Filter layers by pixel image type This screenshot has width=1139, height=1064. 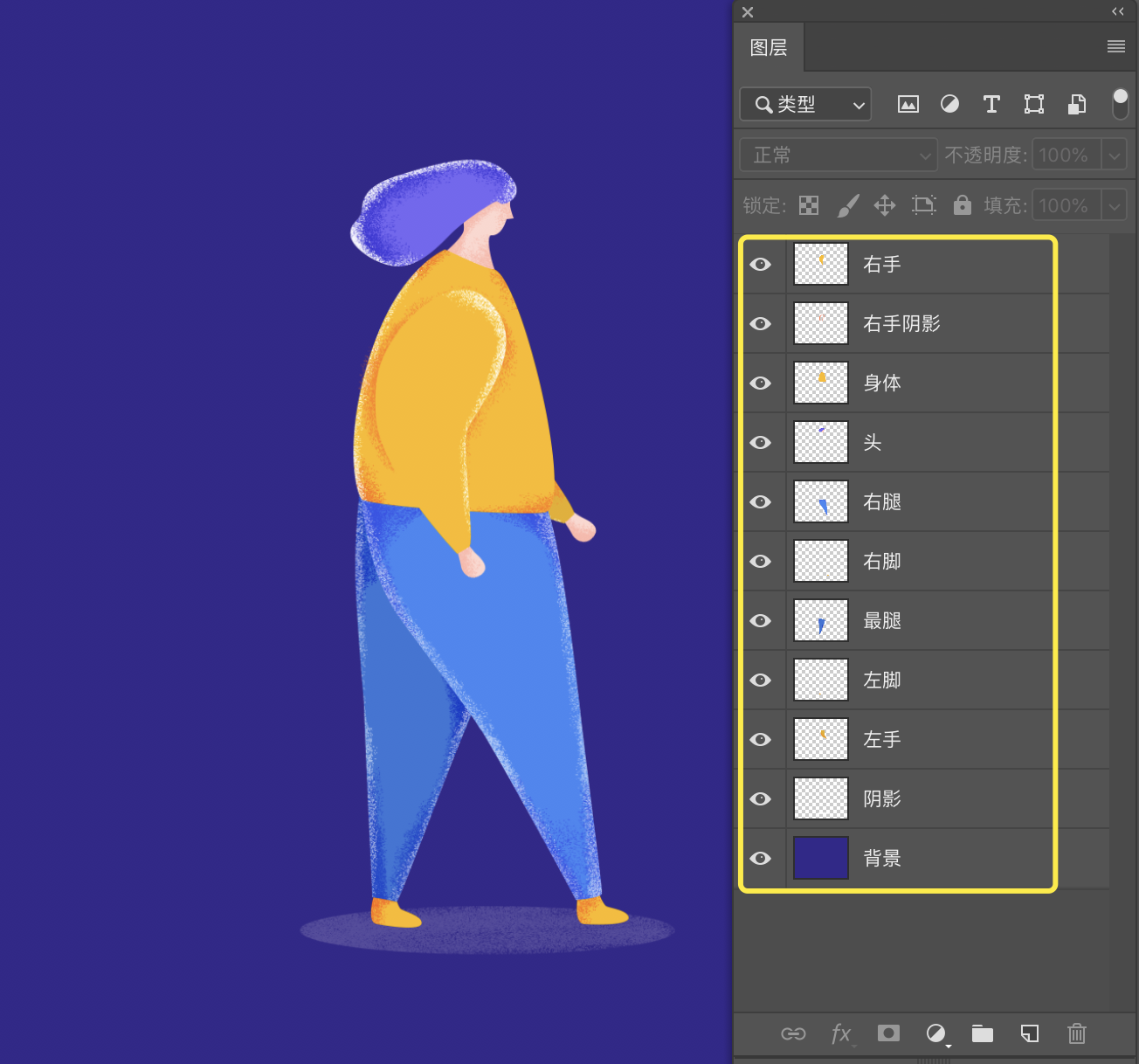coord(908,105)
